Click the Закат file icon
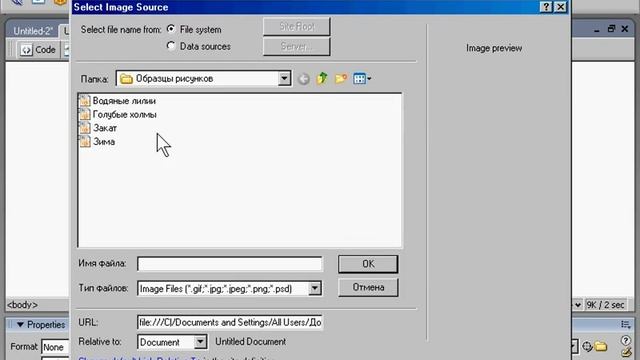Image resolution: width=640 pixels, height=360 pixels. point(85,128)
